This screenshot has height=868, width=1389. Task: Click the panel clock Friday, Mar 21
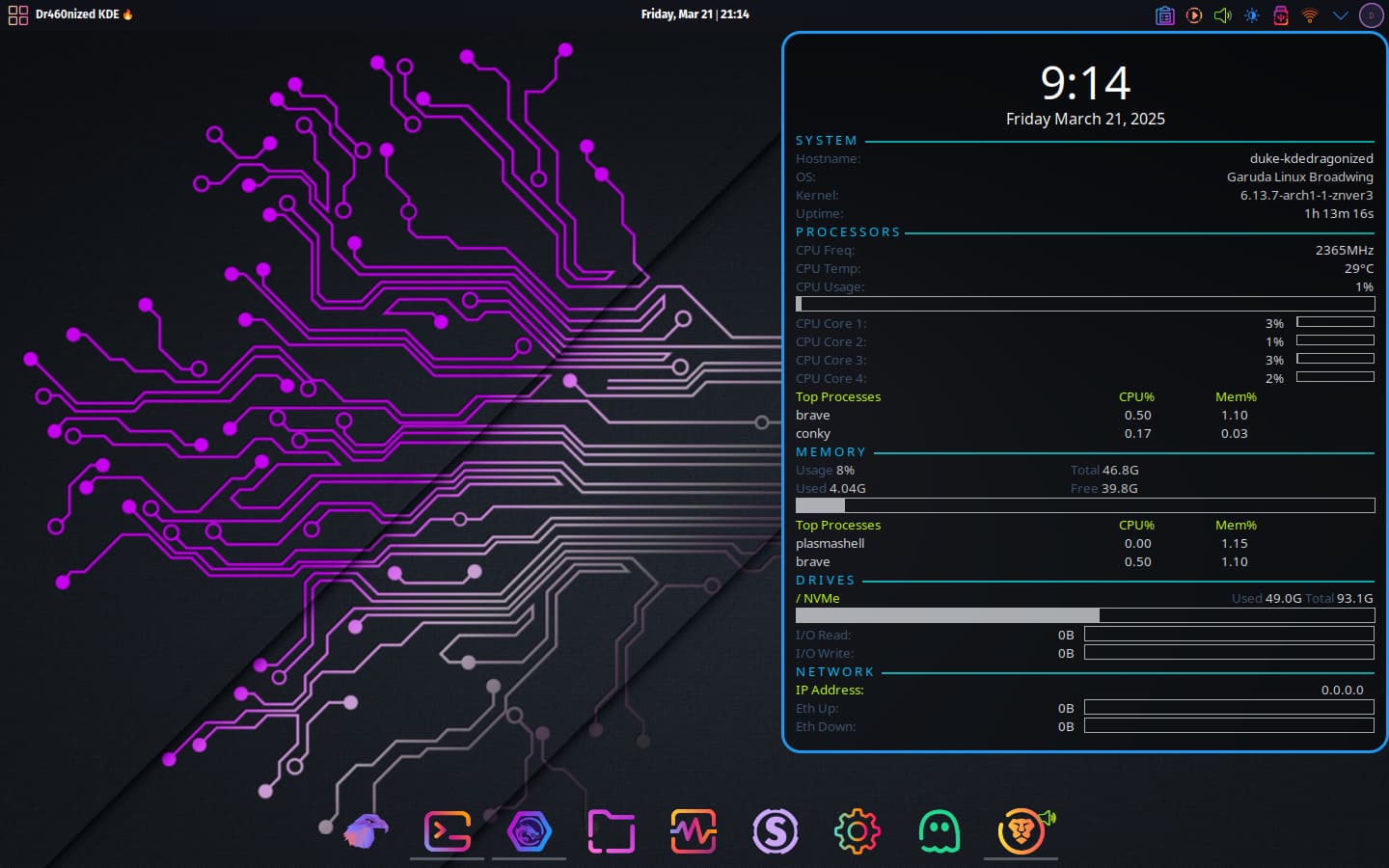pos(694,14)
